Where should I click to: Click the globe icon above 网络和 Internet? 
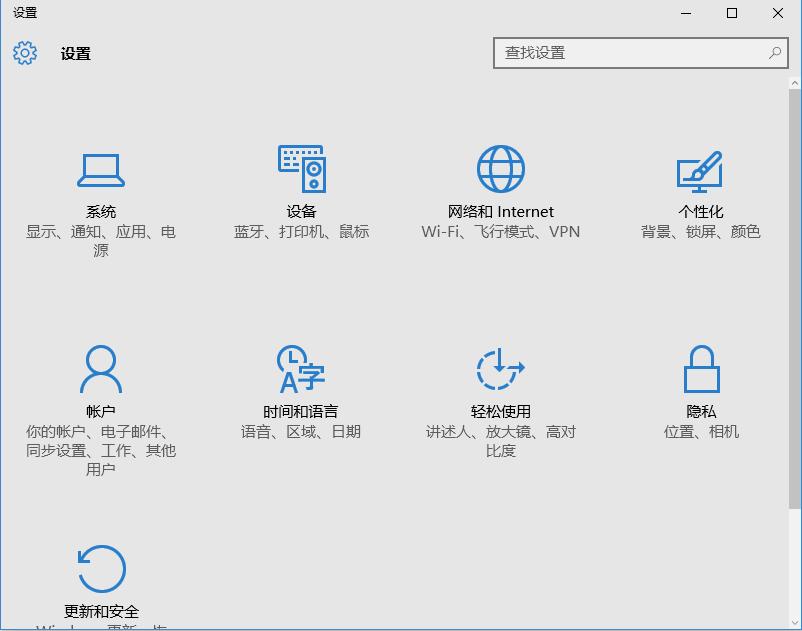point(500,169)
